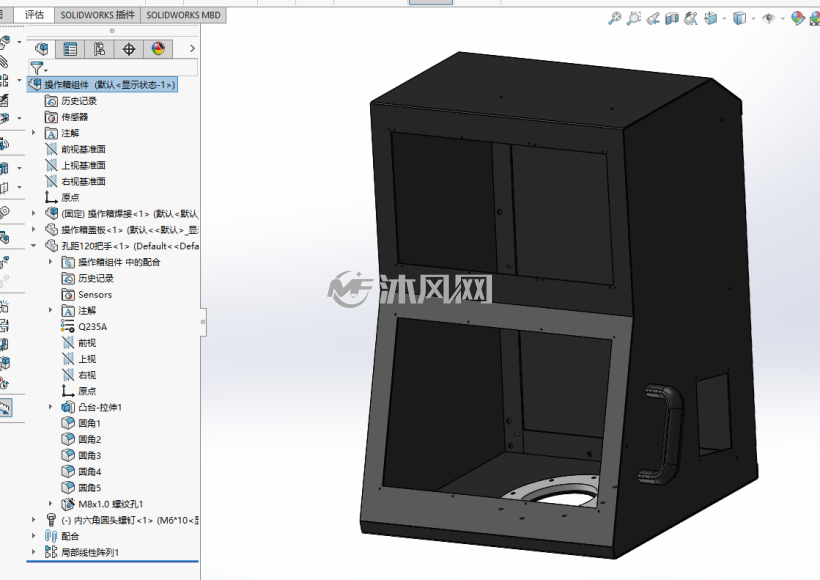Open the ConfigurationManager tab icon
This screenshot has height=580, width=820.
coord(99,49)
